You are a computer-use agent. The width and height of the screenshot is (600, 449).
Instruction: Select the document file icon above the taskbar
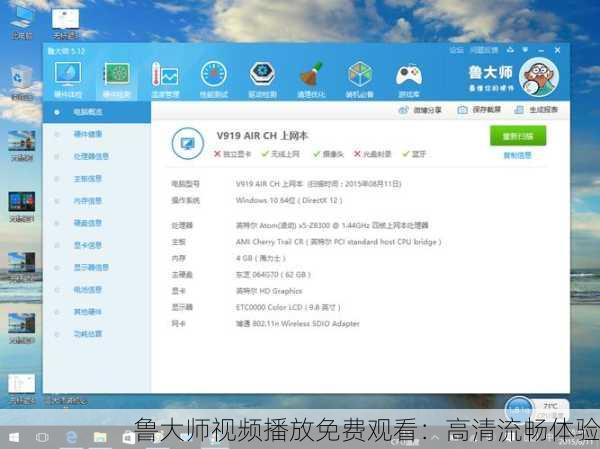coord(21,389)
